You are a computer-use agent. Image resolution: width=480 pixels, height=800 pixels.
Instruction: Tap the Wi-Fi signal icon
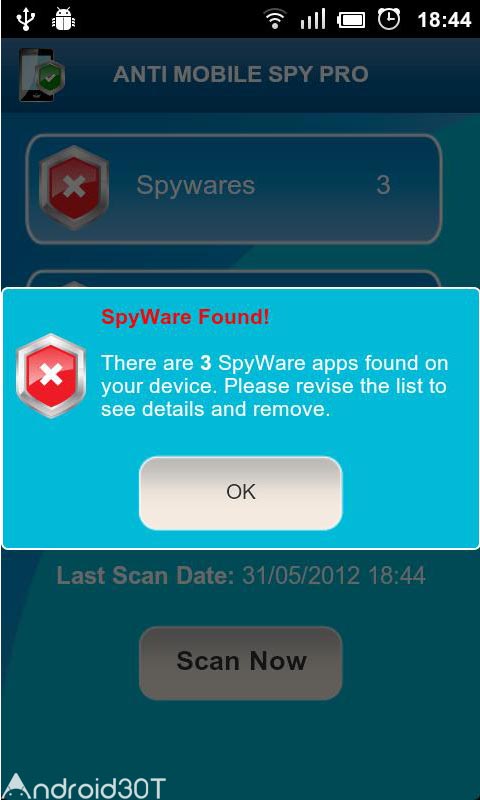pyautogui.click(x=275, y=19)
